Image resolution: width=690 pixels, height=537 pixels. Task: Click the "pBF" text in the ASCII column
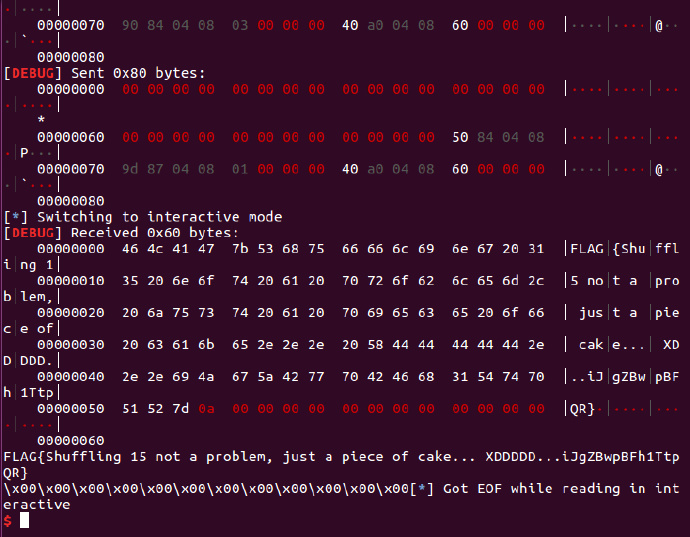(x=669, y=377)
